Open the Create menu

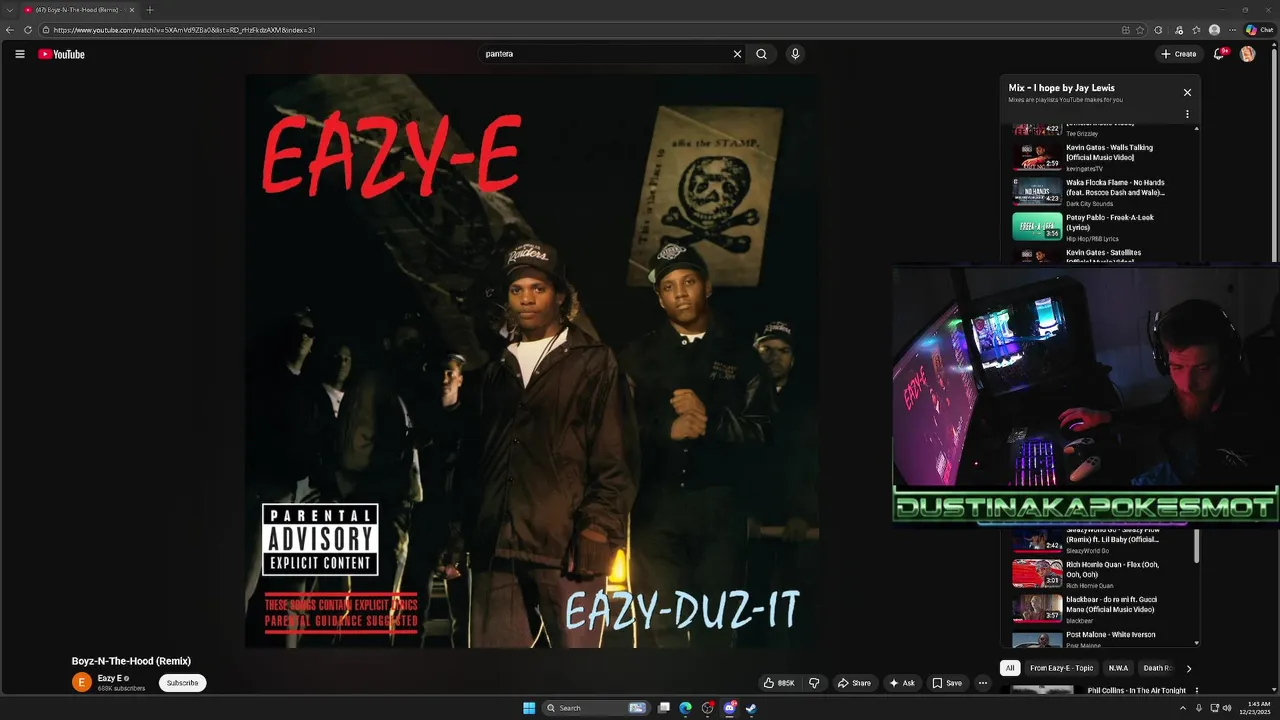[x=1179, y=54]
